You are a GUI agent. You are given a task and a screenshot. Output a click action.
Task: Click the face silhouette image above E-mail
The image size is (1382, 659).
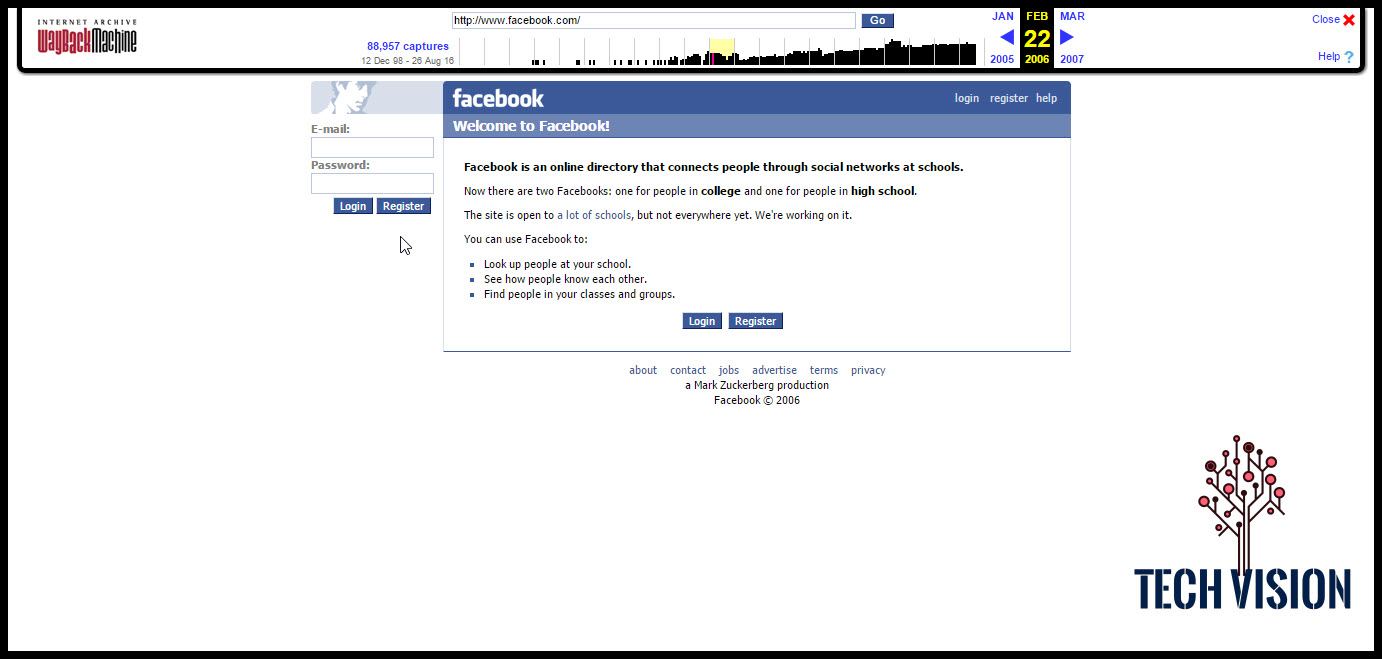pyautogui.click(x=376, y=98)
